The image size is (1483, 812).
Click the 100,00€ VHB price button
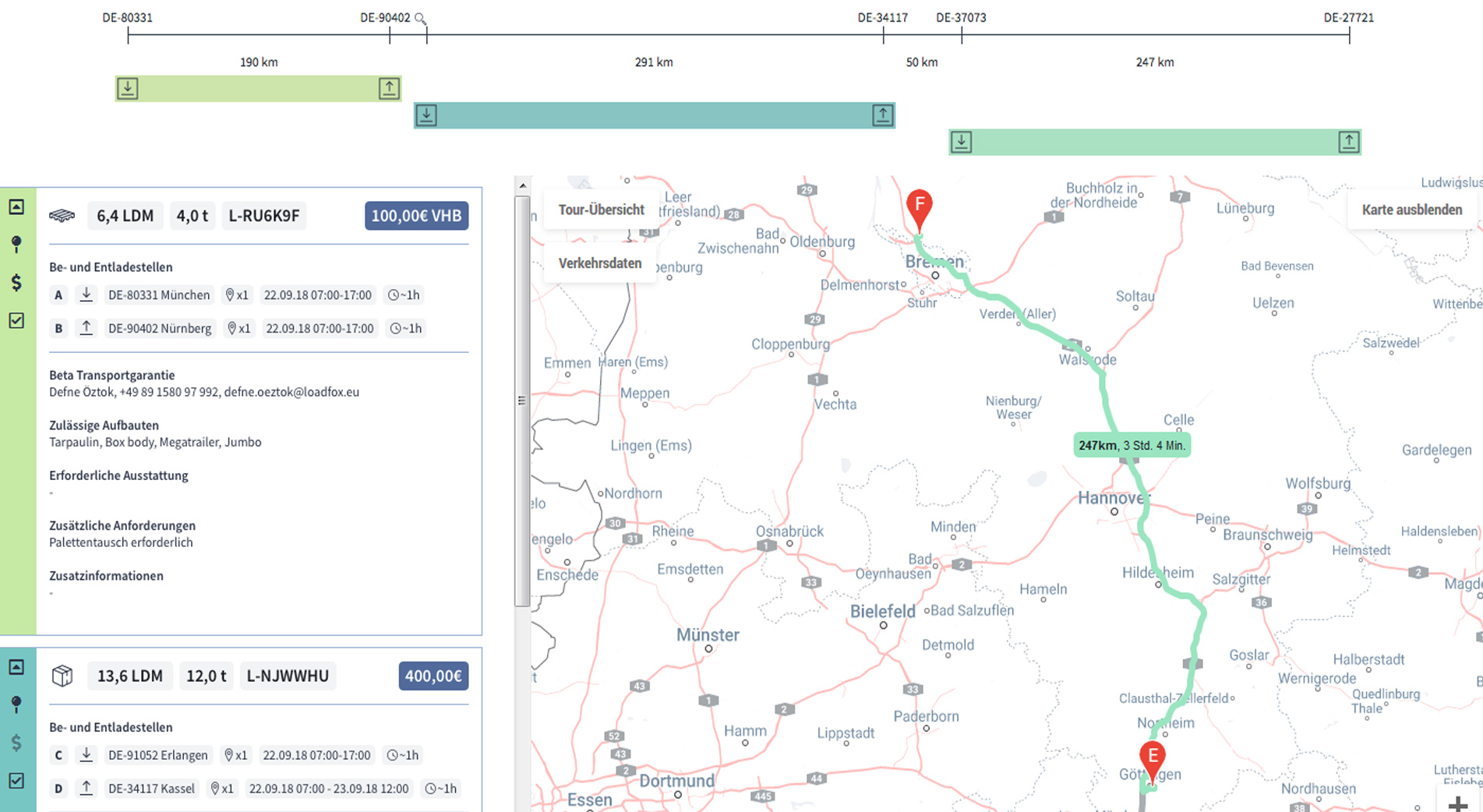point(416,216)
